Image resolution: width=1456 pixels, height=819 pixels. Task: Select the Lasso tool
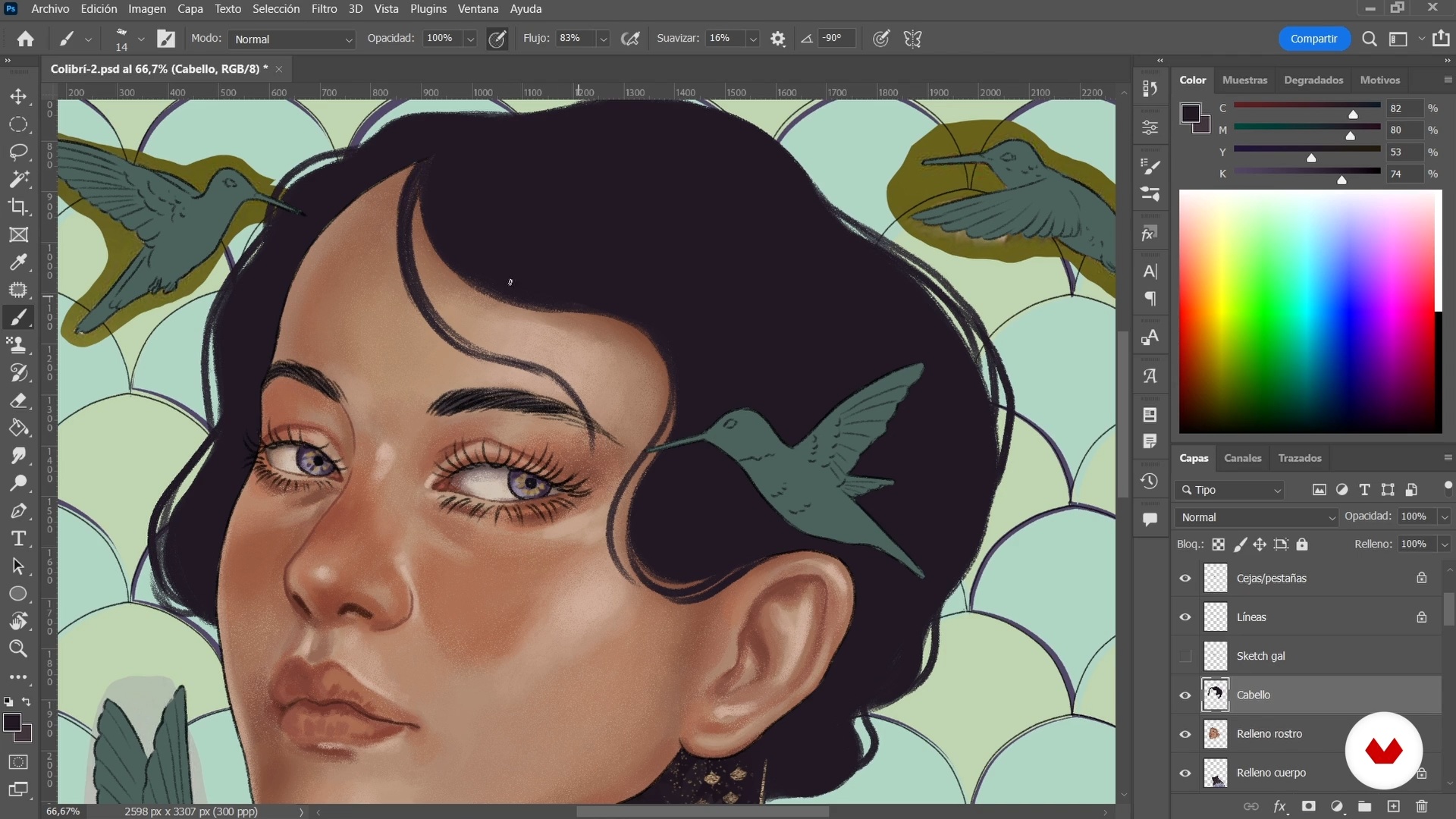pyautogui.click(x=18, y=152)
